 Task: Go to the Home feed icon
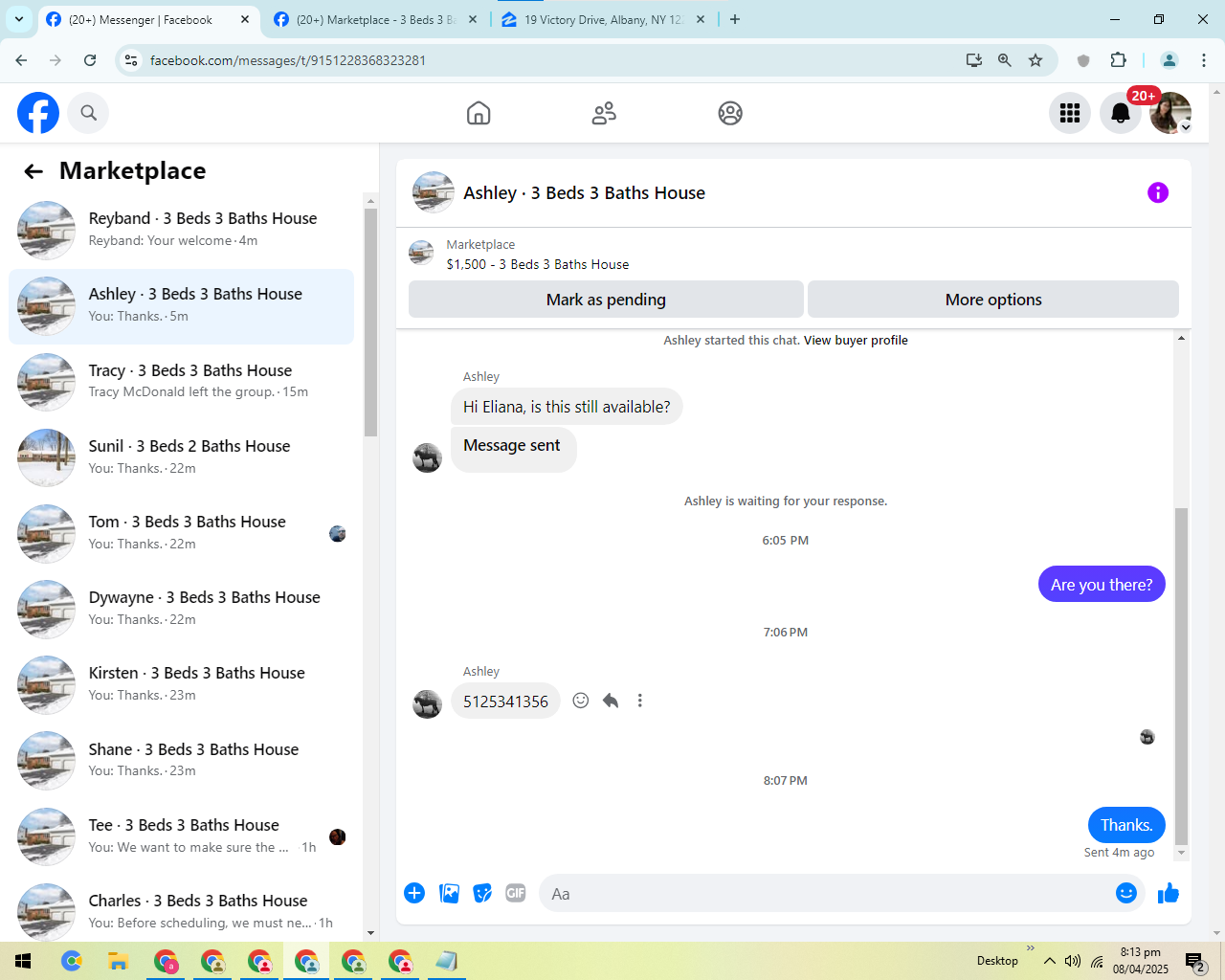[x=479, y=113]
